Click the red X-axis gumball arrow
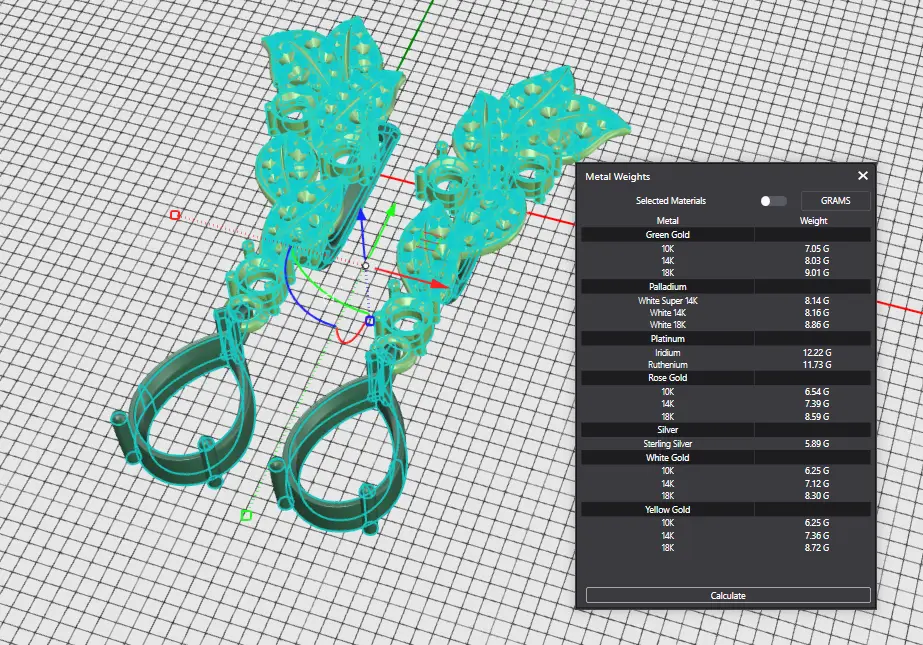Image resolution: width=923 pixels, height=645 pixels. [x=441, y=284]
